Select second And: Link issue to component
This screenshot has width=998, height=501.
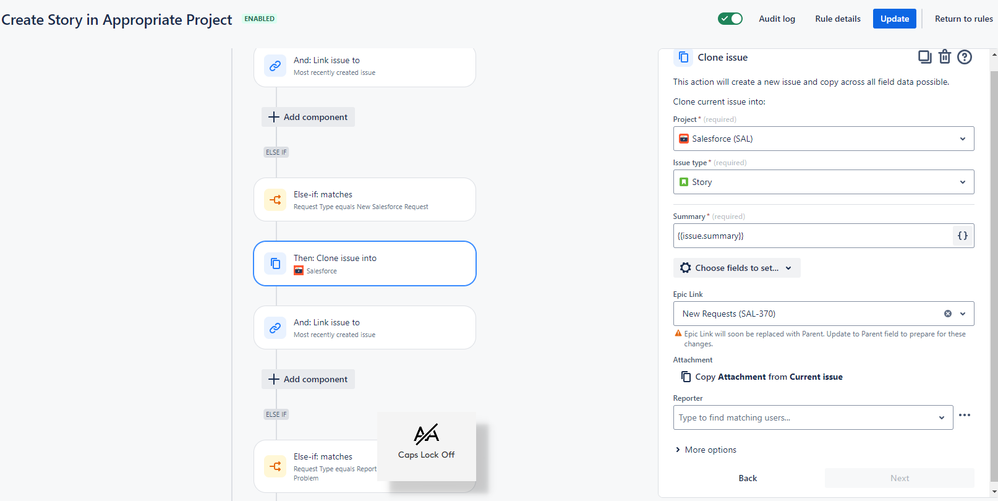click(x=365, y=328)
